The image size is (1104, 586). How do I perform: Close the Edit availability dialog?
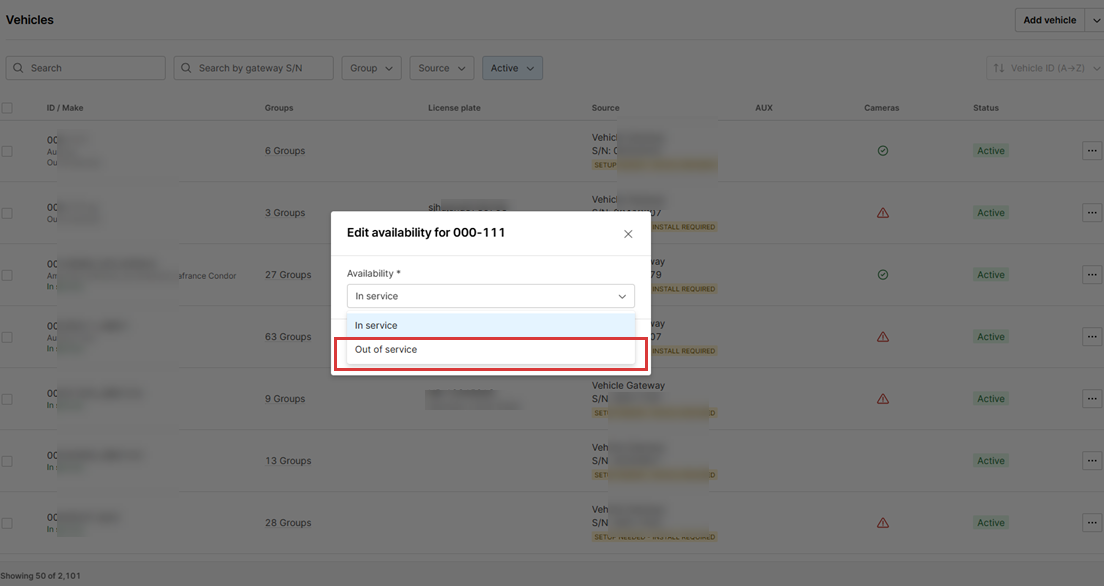pyautogui.click(x=628, y=234)
